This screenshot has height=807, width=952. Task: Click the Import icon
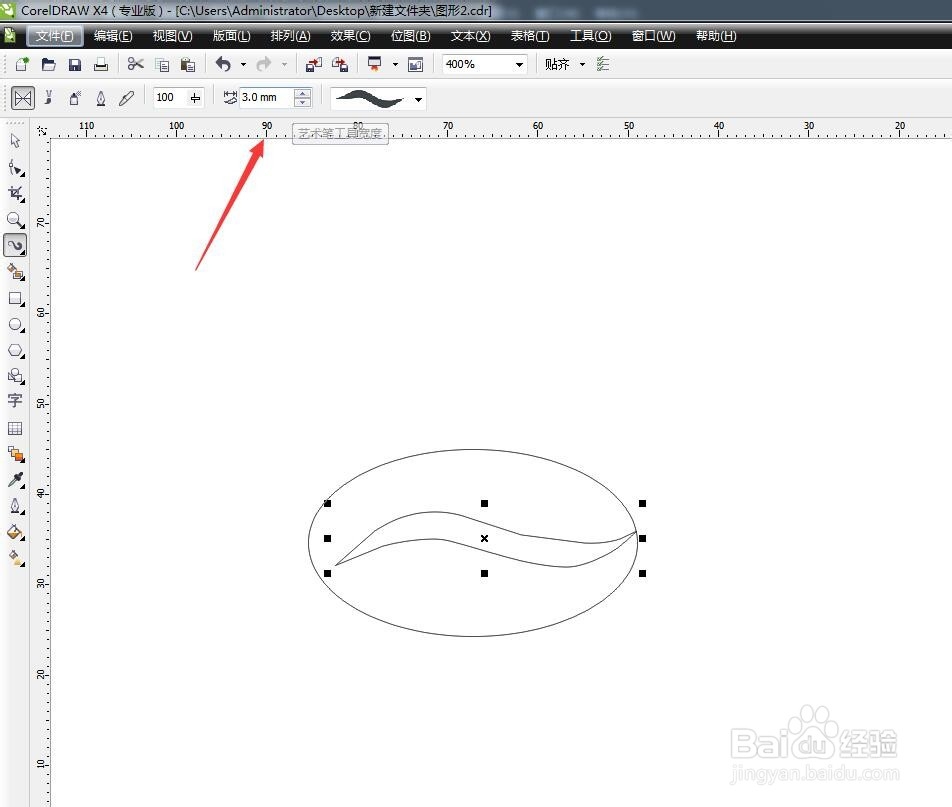point(314,64)
